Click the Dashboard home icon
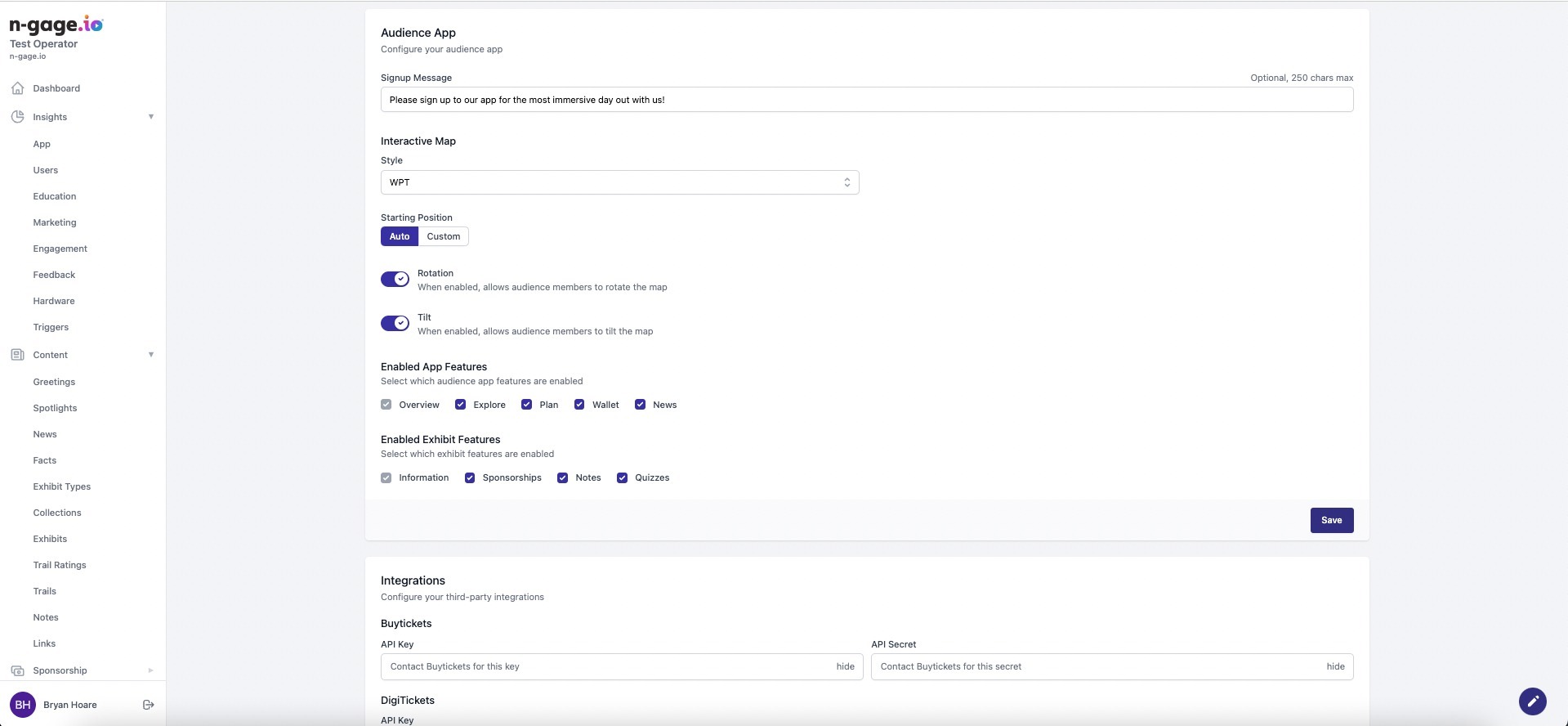 [17, 88]
